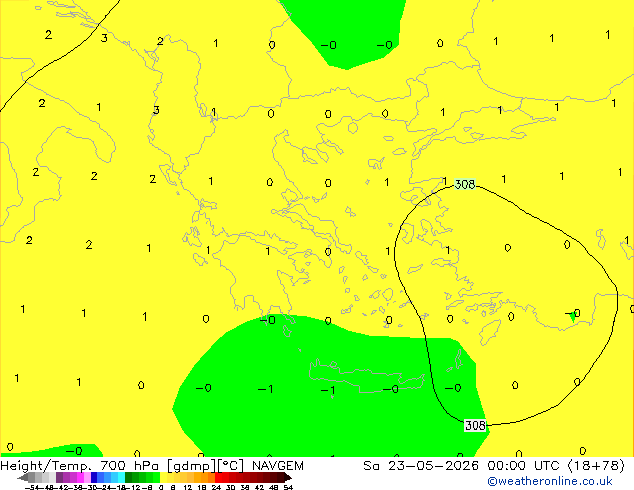Click the dark blue swatch in the legend

coord(94,477)
